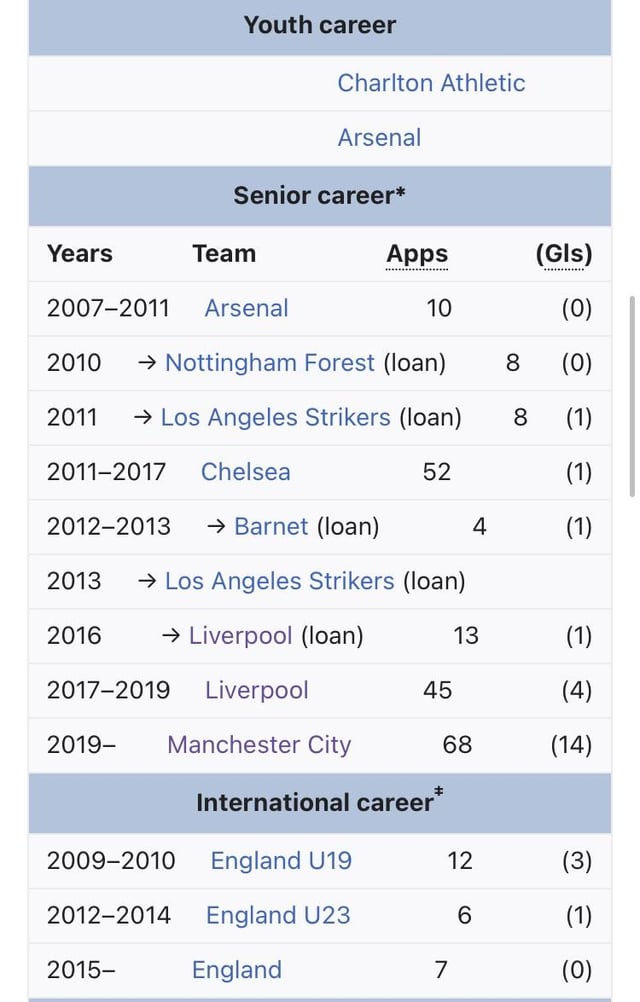Click the Arsenal senior career link
The width and height of the screenshot is (640, 1002).
pos(246,308)
